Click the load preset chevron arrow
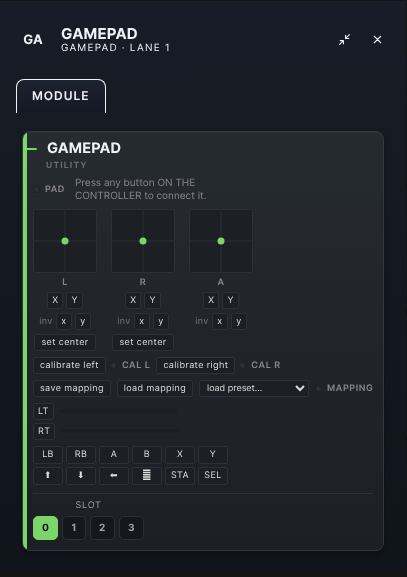This screenshot has width=407, height=577. tap(300, 388)
